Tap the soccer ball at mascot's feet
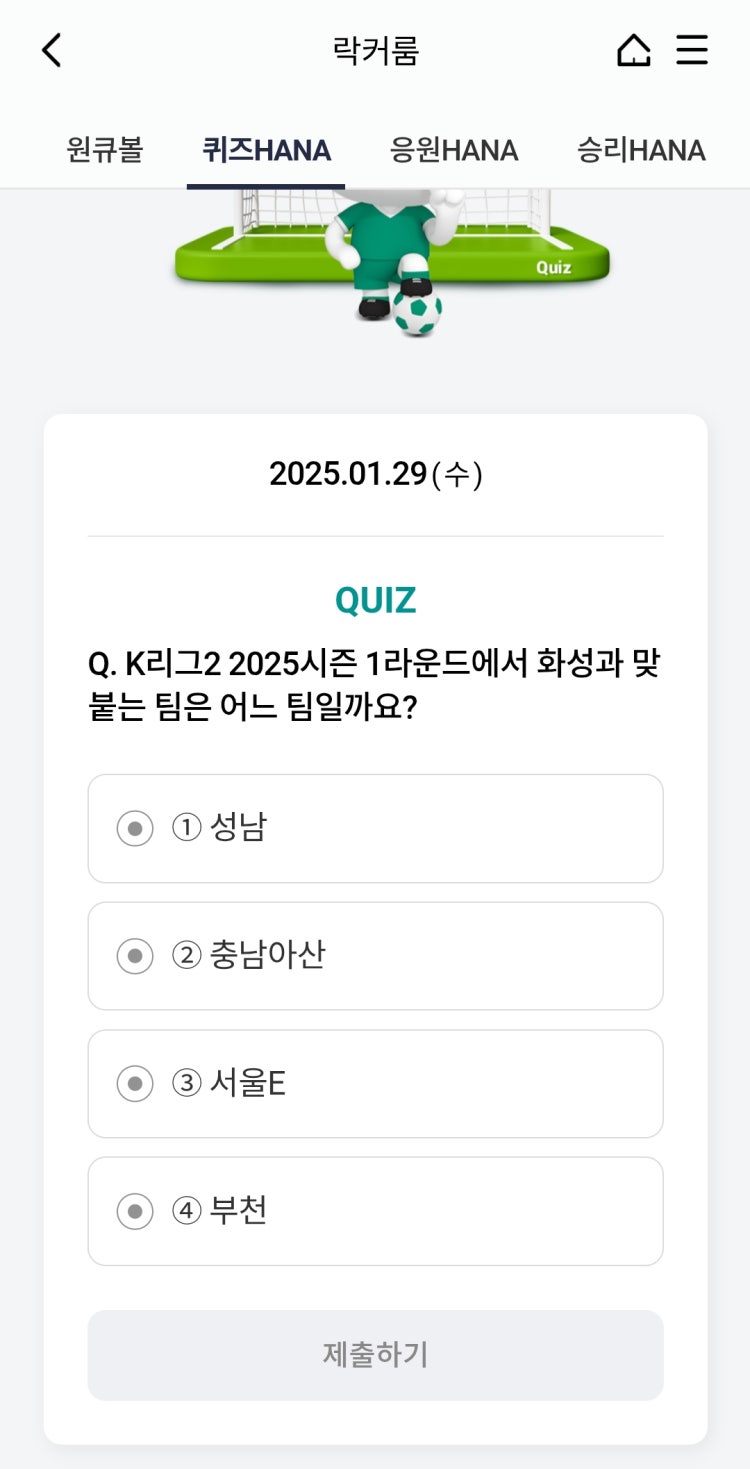Viewport: 750px width, 1469px height. (x=417, y=311)
